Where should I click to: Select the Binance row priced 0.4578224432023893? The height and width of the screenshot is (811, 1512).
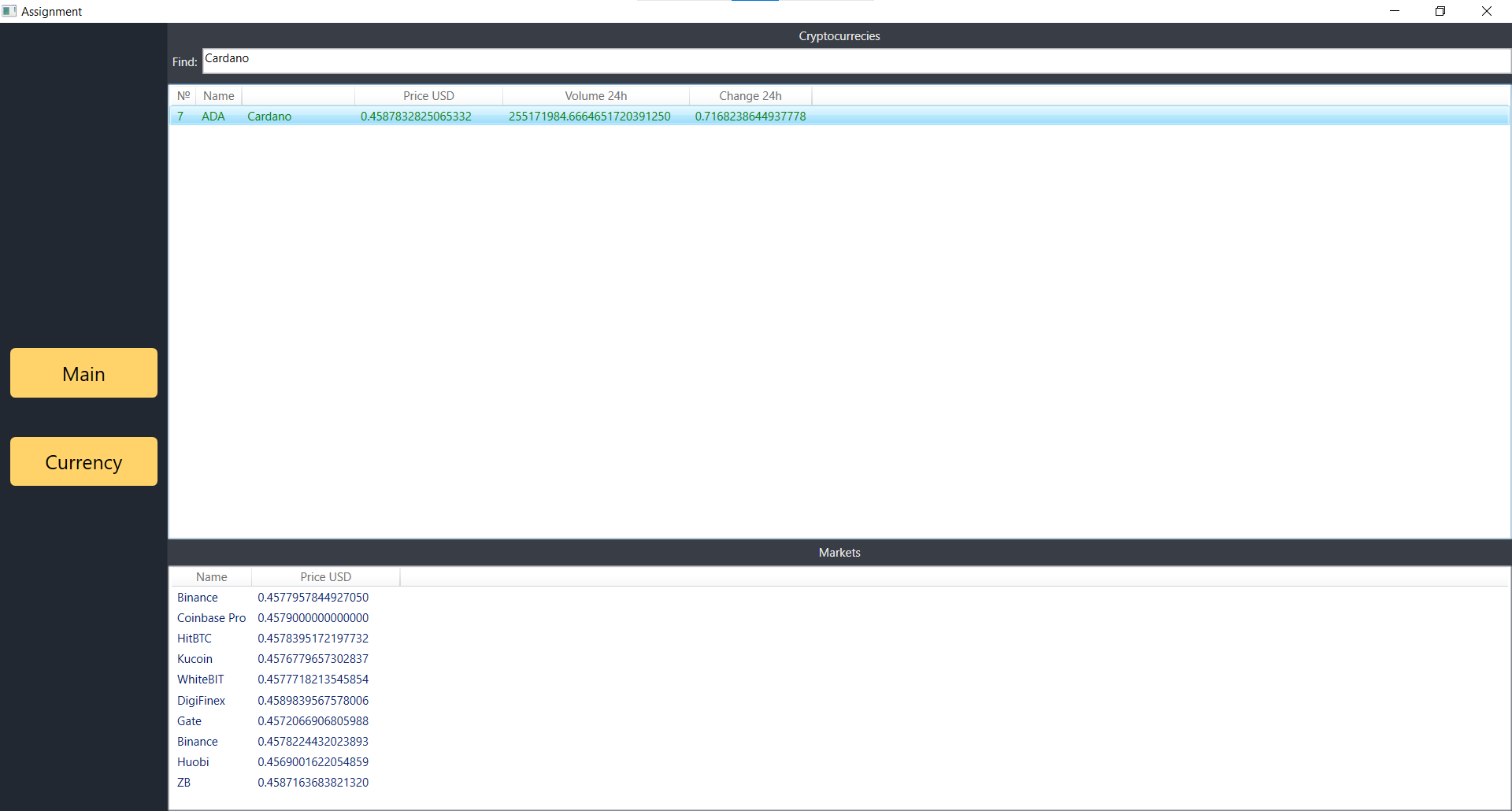[839, 742]
